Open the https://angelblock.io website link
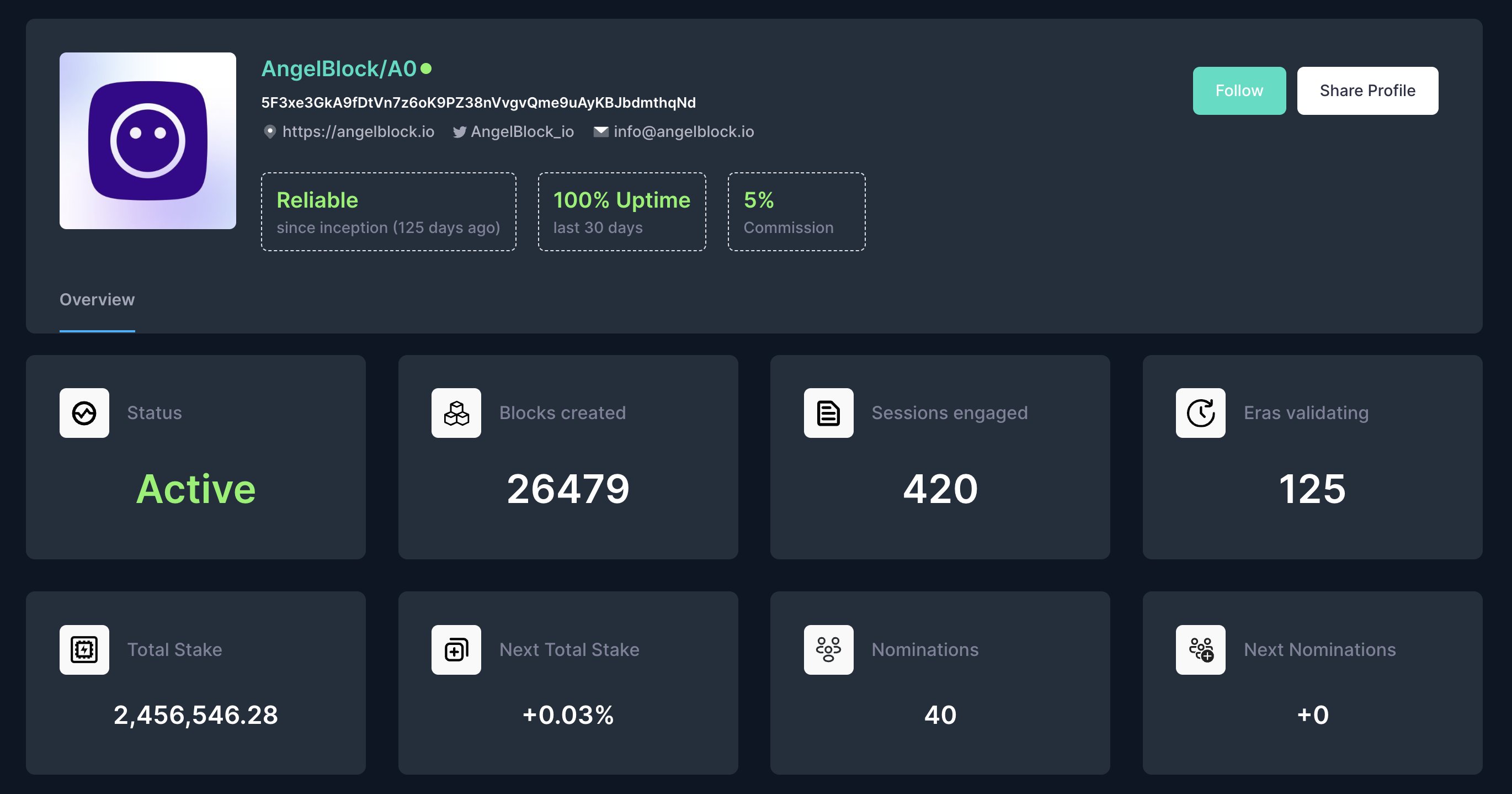This screenshot has height=794, width=1512. (x=358, y=131)
